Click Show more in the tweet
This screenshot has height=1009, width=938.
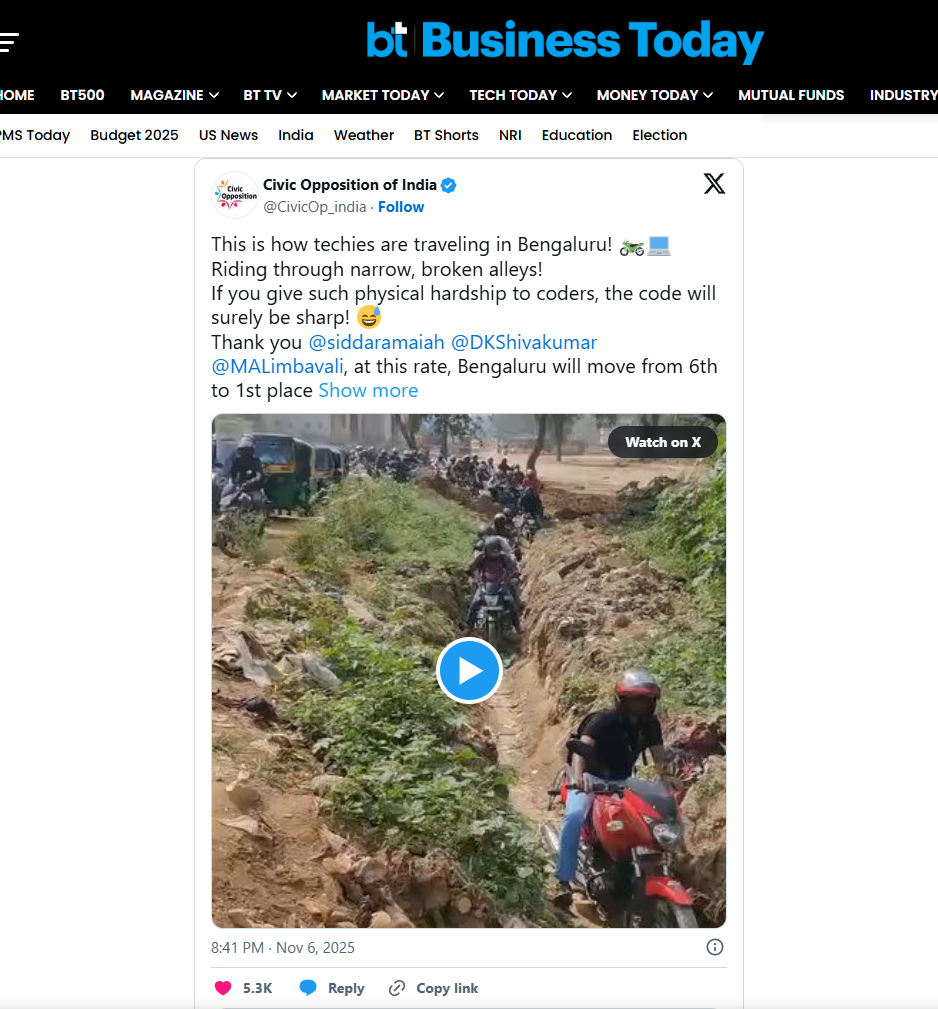pyautogui.click(x=368, y=390)
